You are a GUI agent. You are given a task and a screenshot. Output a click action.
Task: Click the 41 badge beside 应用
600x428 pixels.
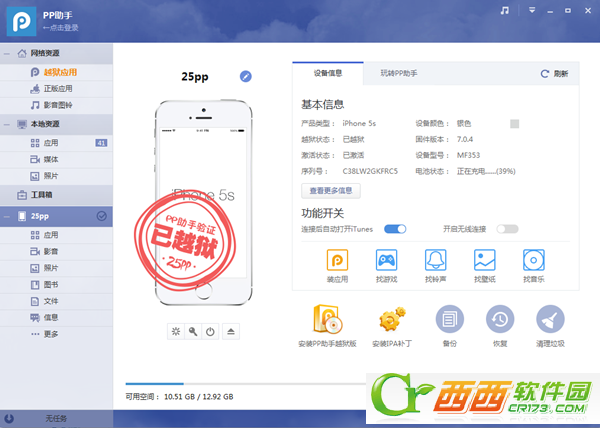(101, 143)
